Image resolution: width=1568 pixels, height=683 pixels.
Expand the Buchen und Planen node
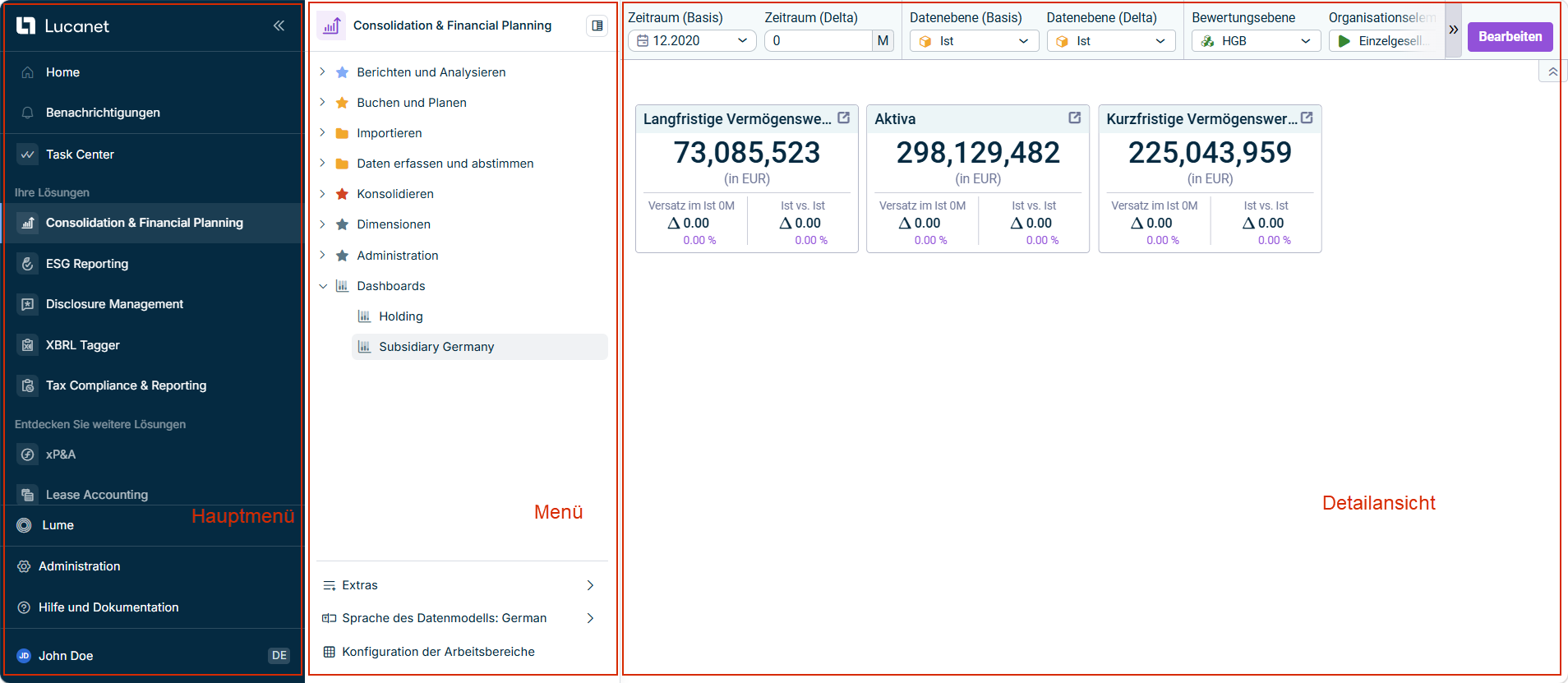[x=322, y=103]
